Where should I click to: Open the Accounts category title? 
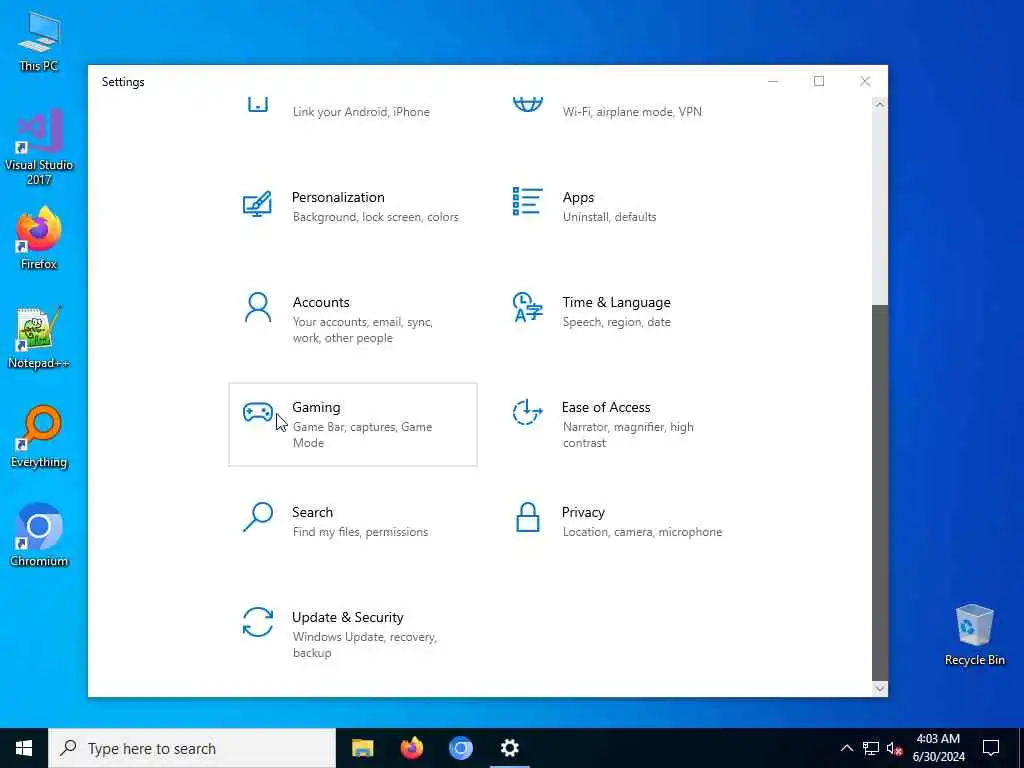321,302
